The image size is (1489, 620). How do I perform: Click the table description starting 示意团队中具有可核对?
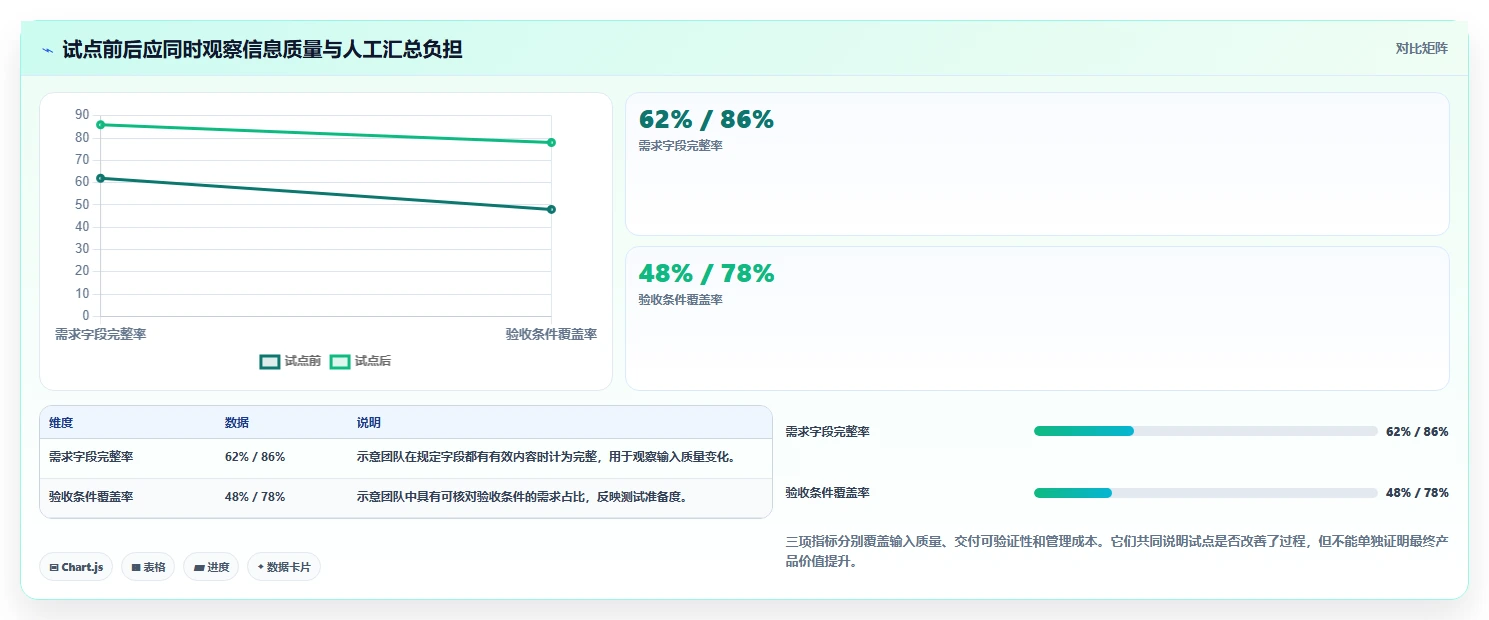pos(523,497)
